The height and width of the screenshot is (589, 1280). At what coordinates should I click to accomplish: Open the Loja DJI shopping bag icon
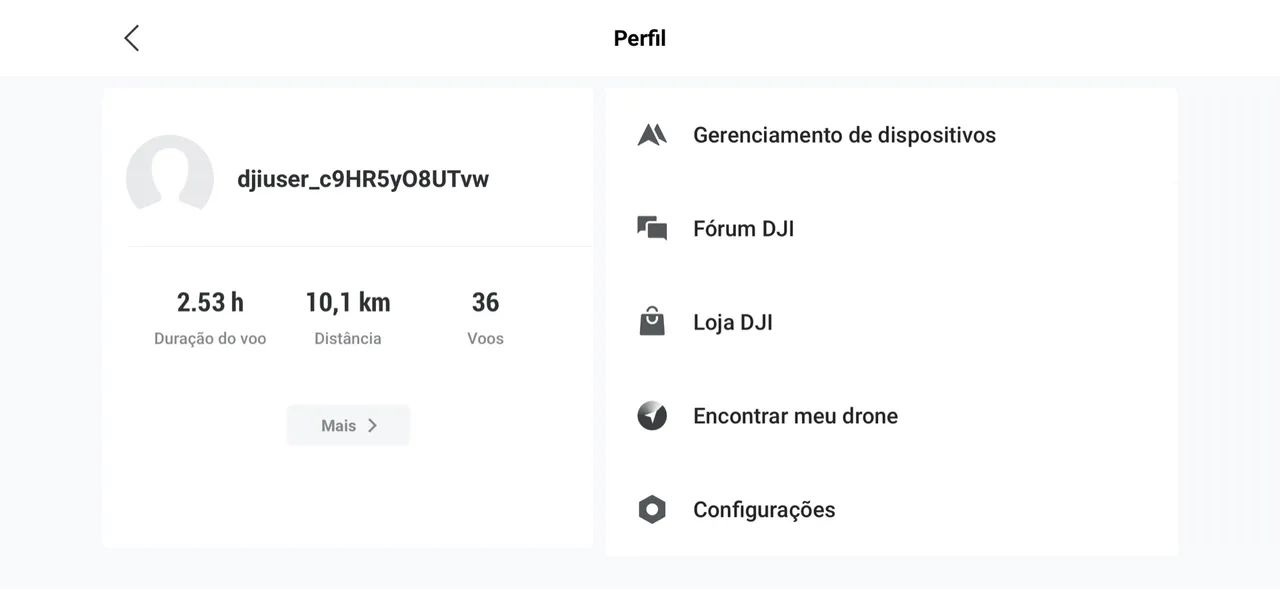click(651, 321)
